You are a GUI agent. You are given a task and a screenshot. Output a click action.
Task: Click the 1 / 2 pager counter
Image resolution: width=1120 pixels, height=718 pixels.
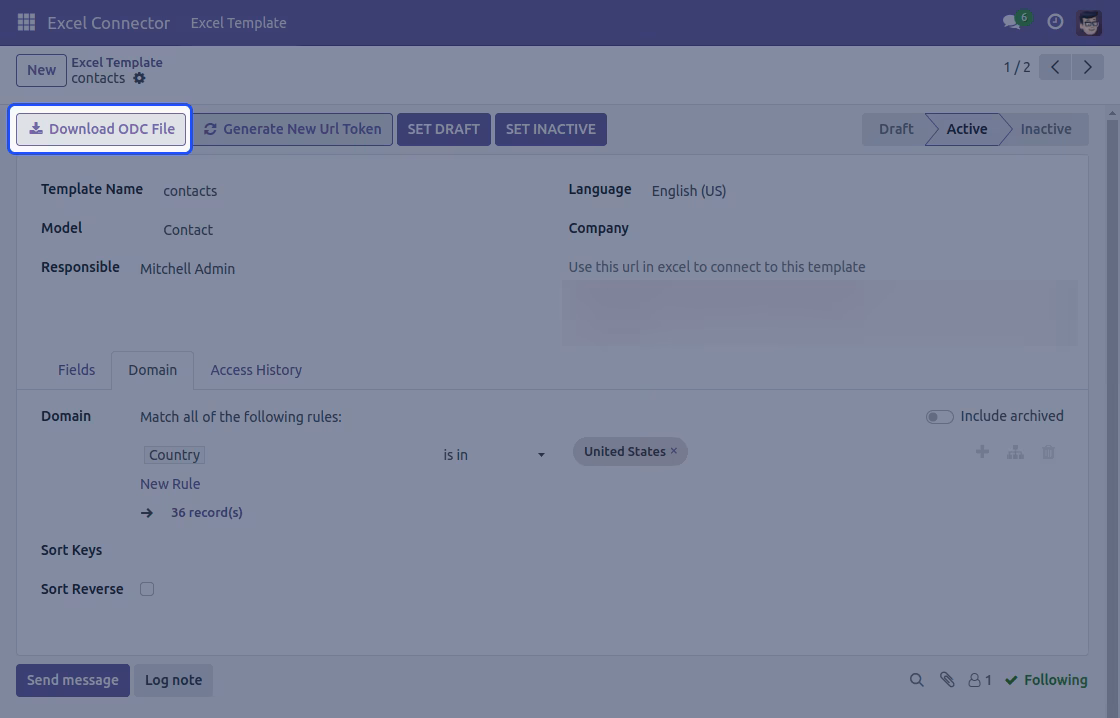click(1016, 67)
